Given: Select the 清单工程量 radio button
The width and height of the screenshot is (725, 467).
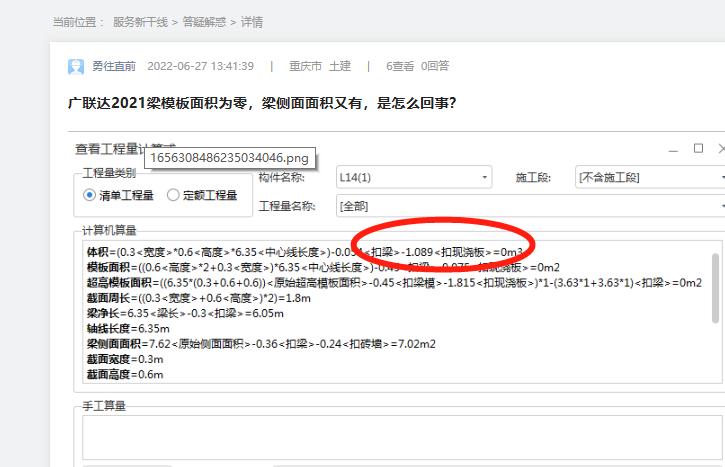Looking at the screenshot, I should tap(89, 195).
